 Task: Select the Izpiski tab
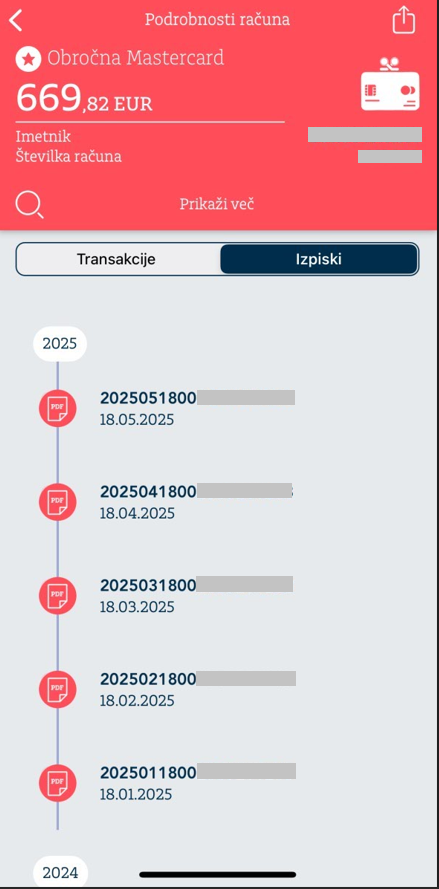tap(319, 259)
